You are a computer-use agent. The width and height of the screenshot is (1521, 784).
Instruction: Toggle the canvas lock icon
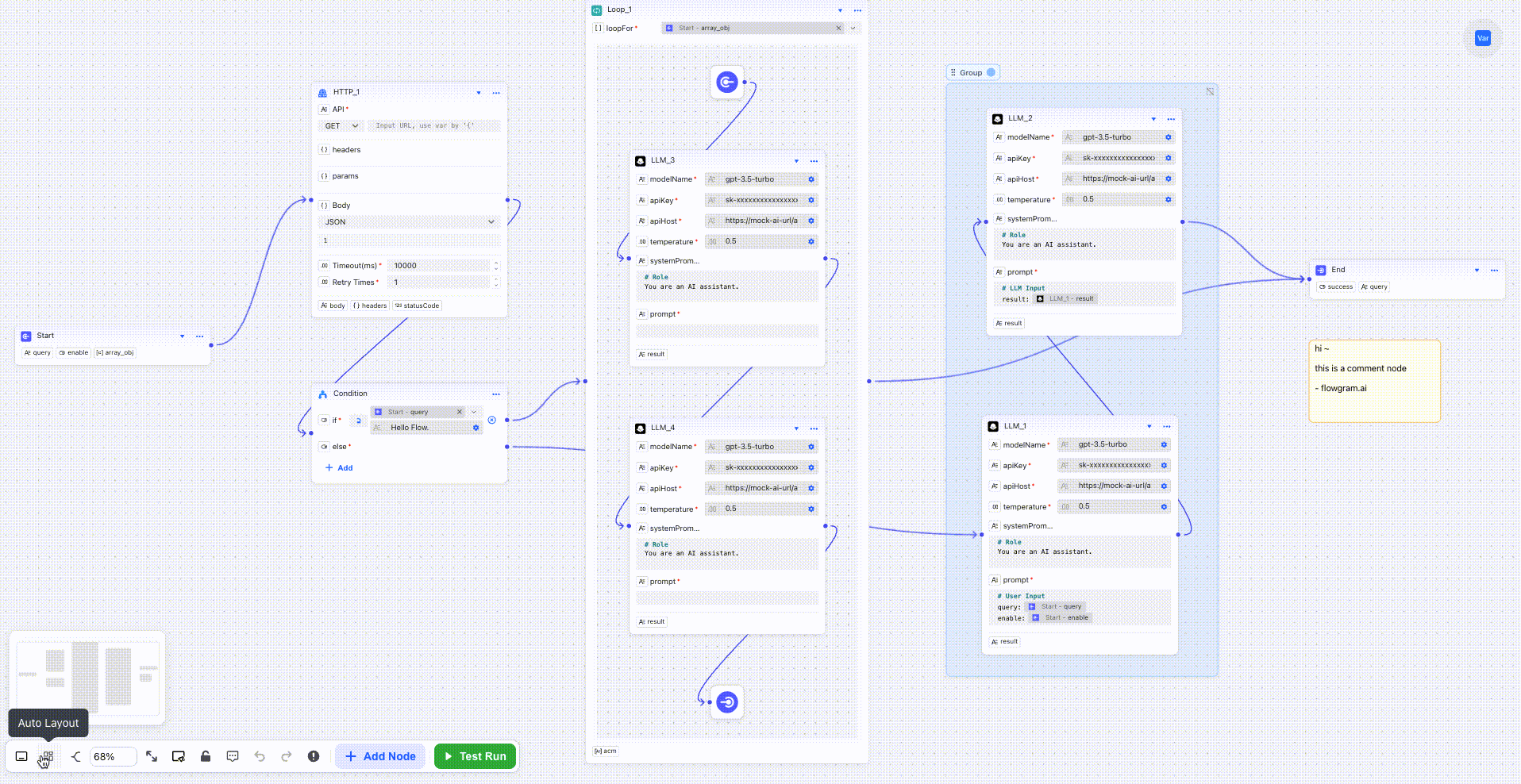click(206, 756)
